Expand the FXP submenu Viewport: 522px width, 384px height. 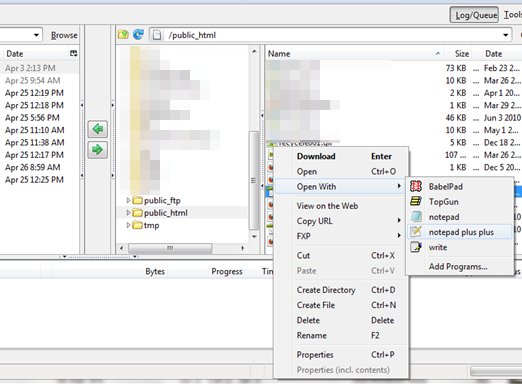click(x=399, y=236)
